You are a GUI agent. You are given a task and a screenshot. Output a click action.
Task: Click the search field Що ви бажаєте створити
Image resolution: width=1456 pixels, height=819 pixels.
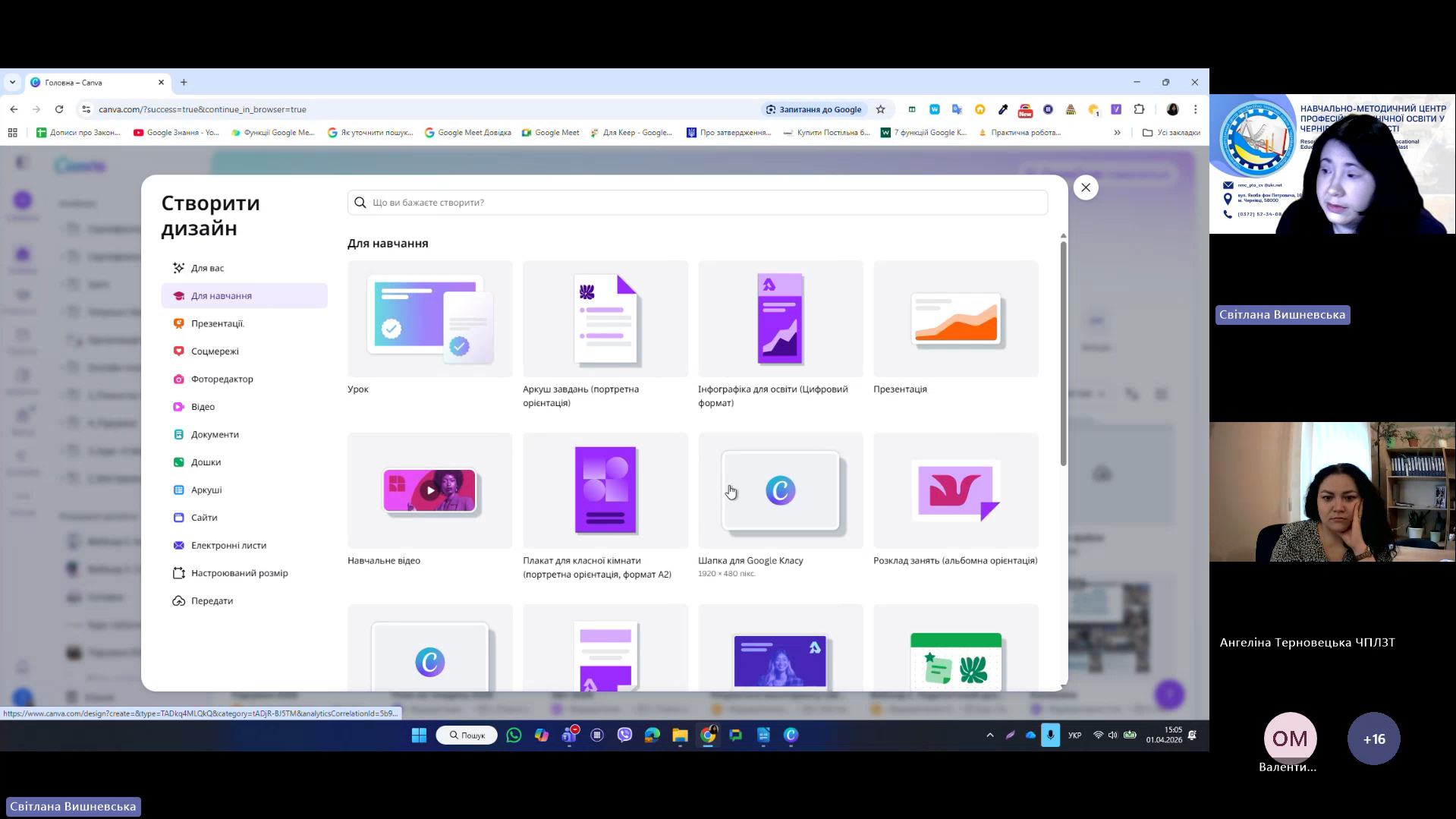point(698,203)
